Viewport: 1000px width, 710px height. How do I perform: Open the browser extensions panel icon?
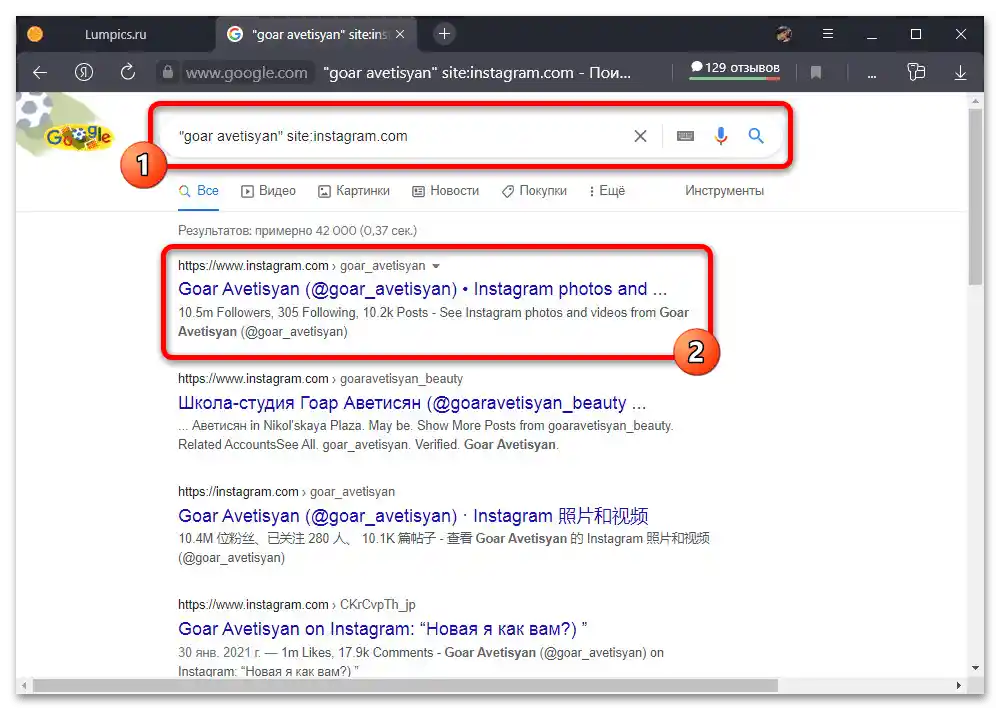[916, 72]
